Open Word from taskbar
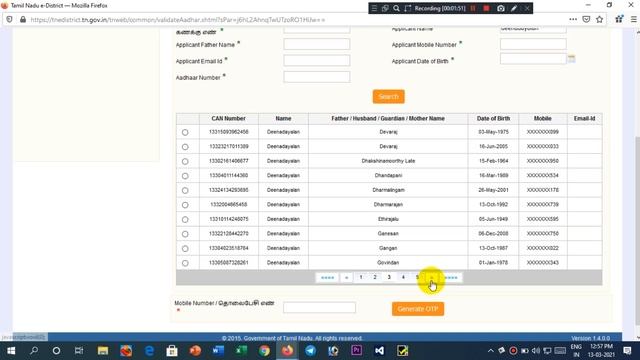Viewport: 640px width, 360px height. coord(218,351)
